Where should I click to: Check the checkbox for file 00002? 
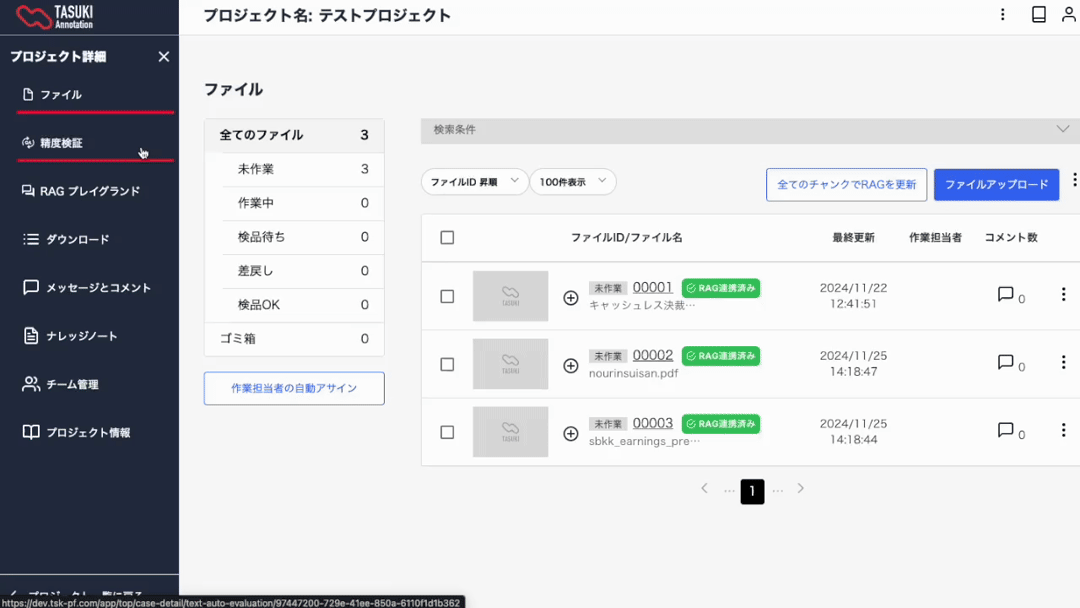tap(447, 364)
